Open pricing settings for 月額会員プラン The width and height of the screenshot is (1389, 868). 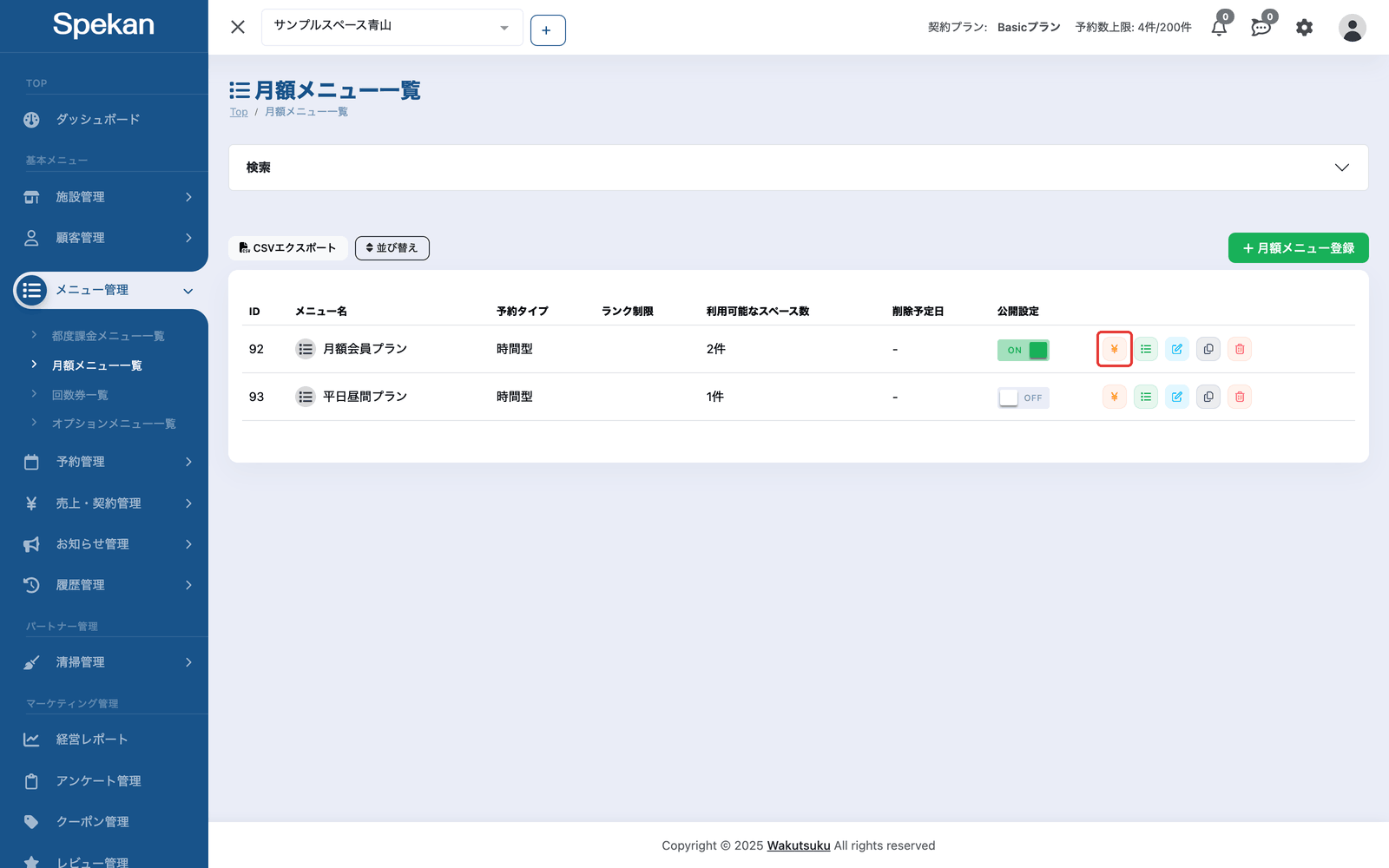[x=1115, y=349]
